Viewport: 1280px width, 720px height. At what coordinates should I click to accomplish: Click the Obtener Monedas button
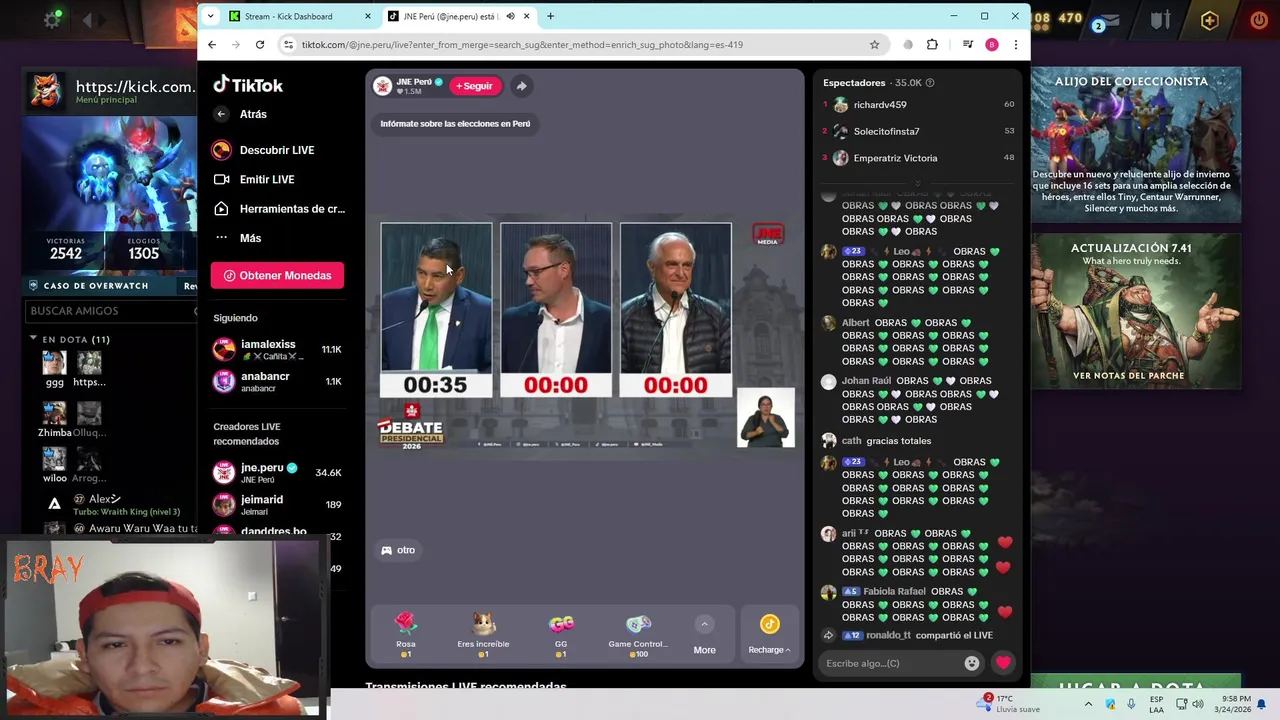point(277,275)
